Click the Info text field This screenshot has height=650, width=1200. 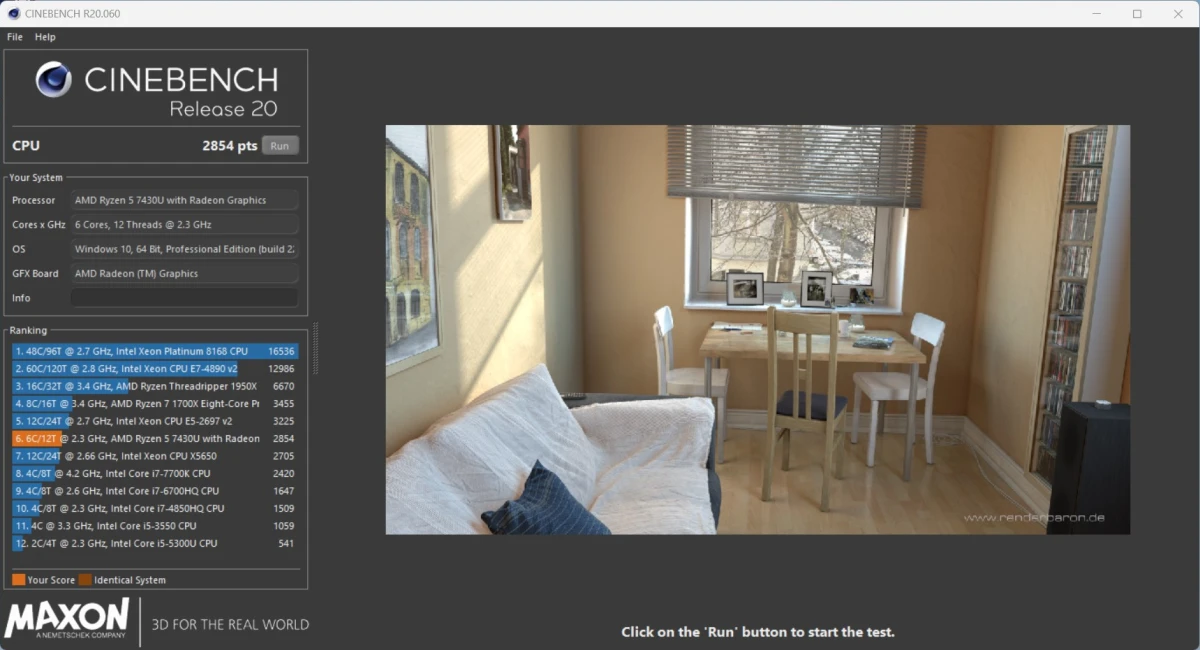(184, 298)
